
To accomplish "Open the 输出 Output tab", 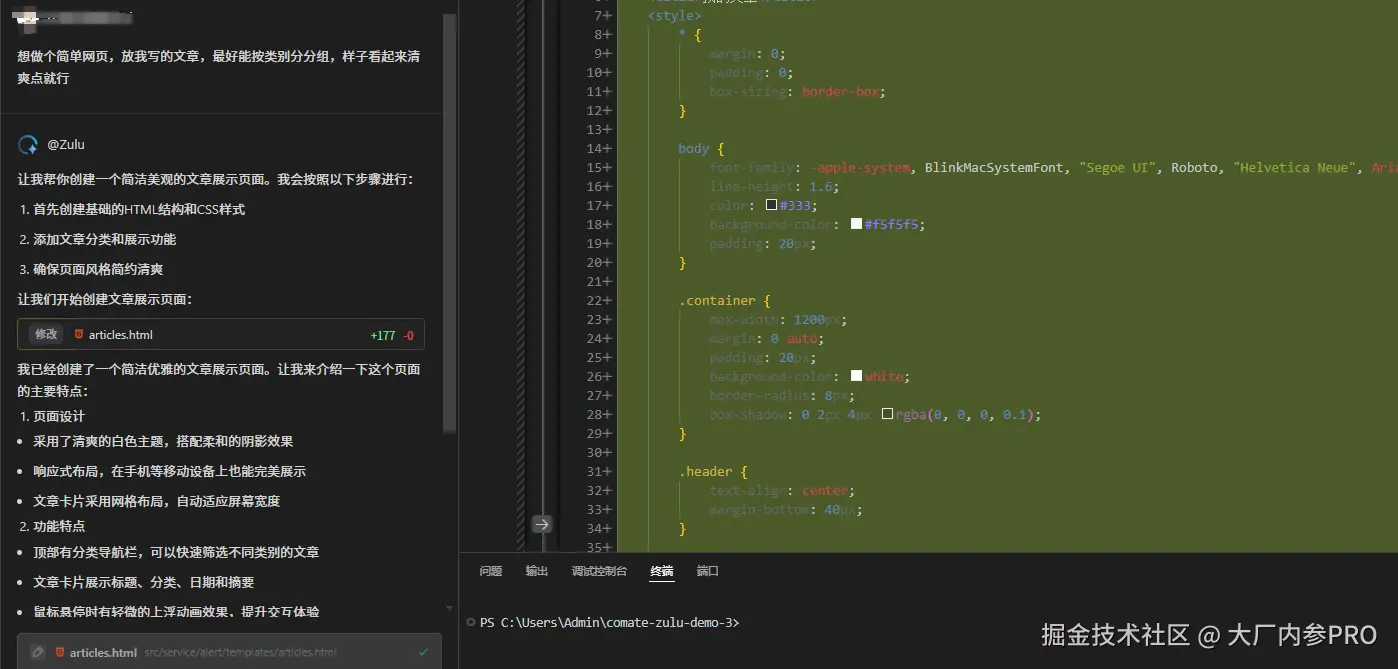I will pyautogui.click(x=536, y=570).
